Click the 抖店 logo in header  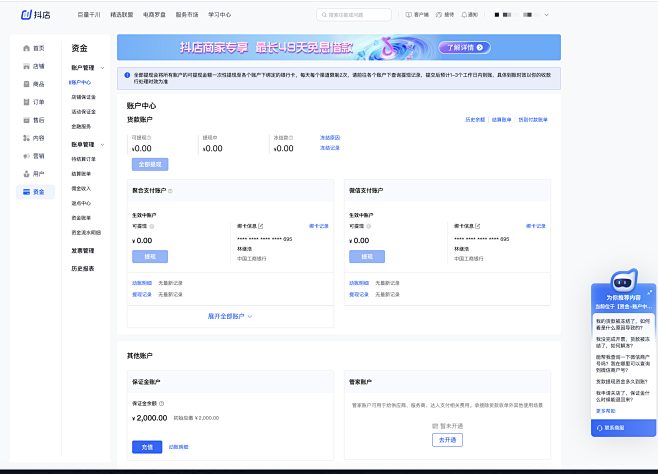(x=36, y=15)
